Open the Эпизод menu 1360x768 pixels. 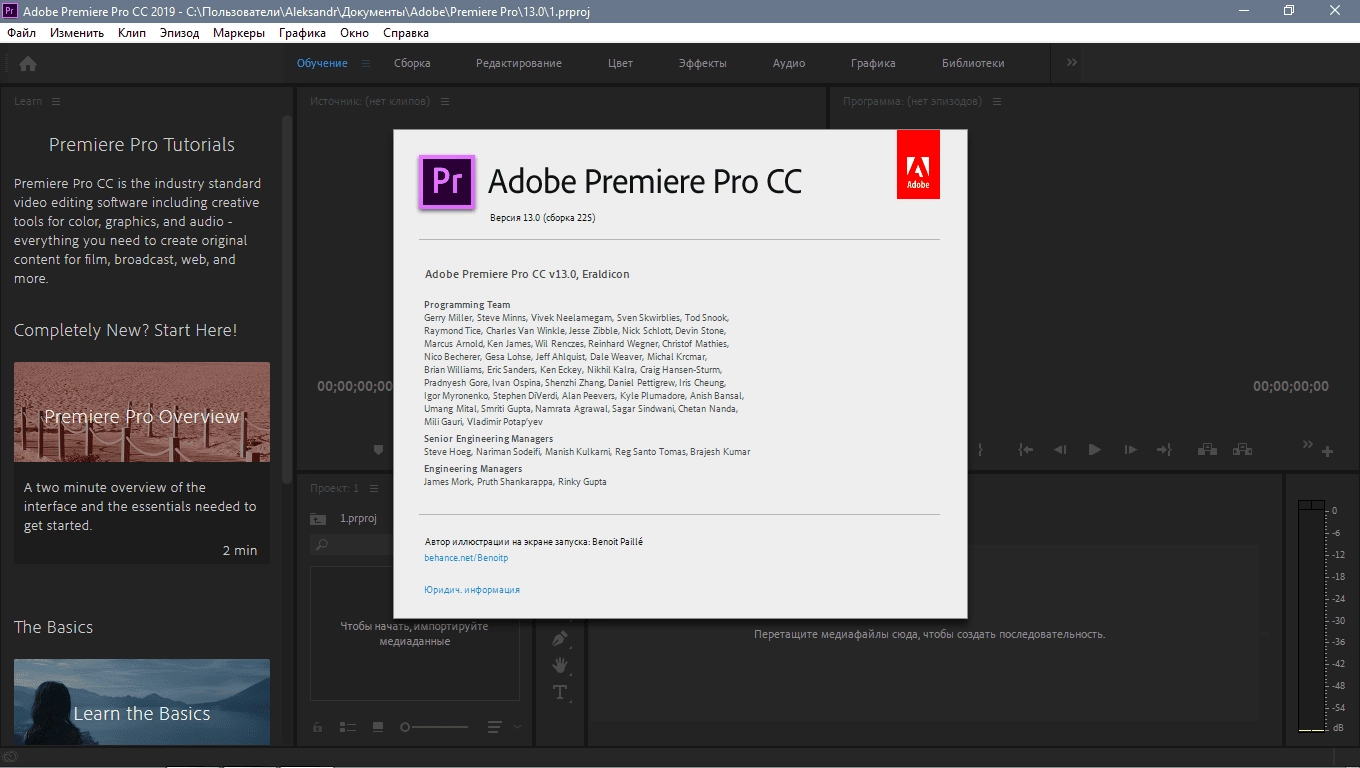click(x=179, y=32)
